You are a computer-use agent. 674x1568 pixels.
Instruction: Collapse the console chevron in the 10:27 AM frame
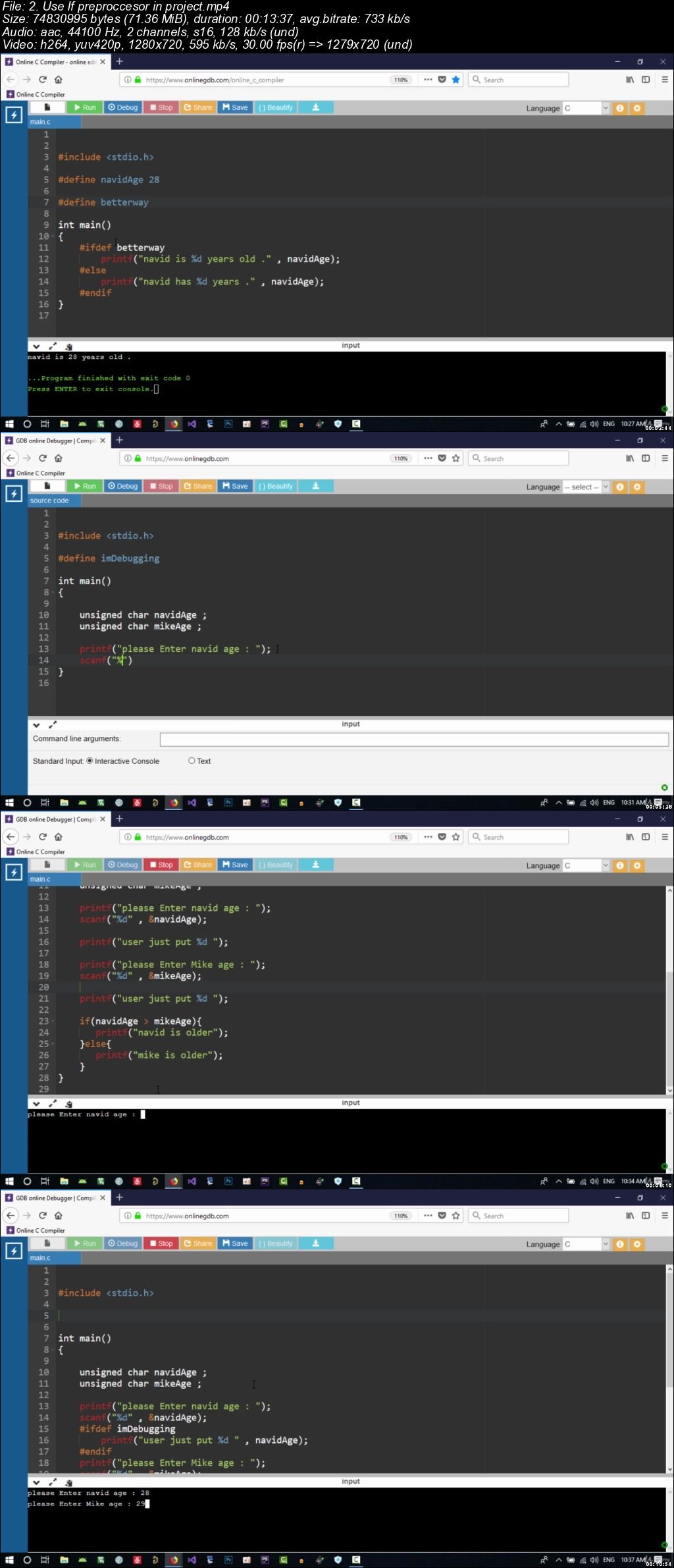[36, 346]
